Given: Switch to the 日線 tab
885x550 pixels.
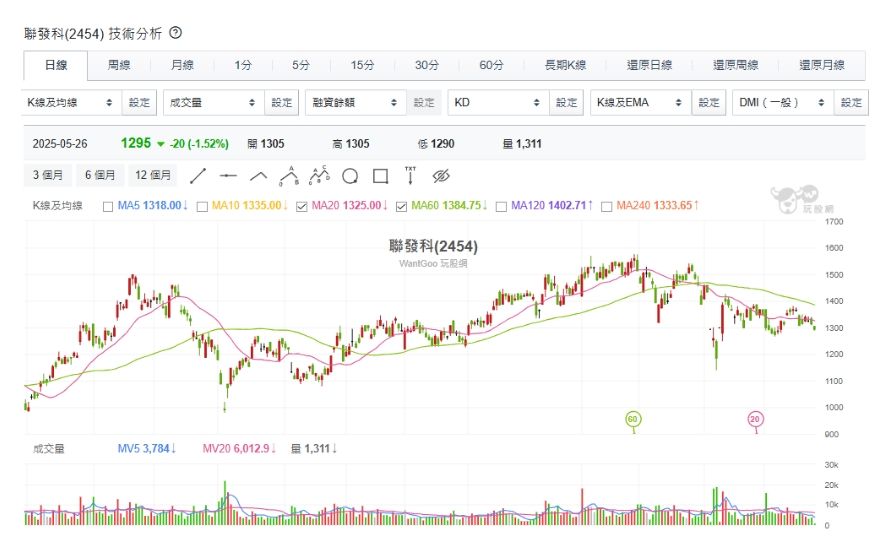Looking at the screenshot, I should tap(56, 65).
